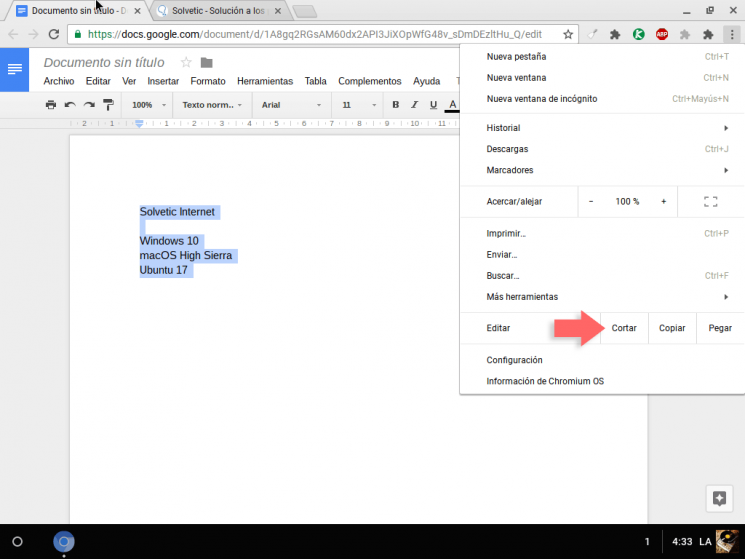Toggle bold formatting

(395, 104)
